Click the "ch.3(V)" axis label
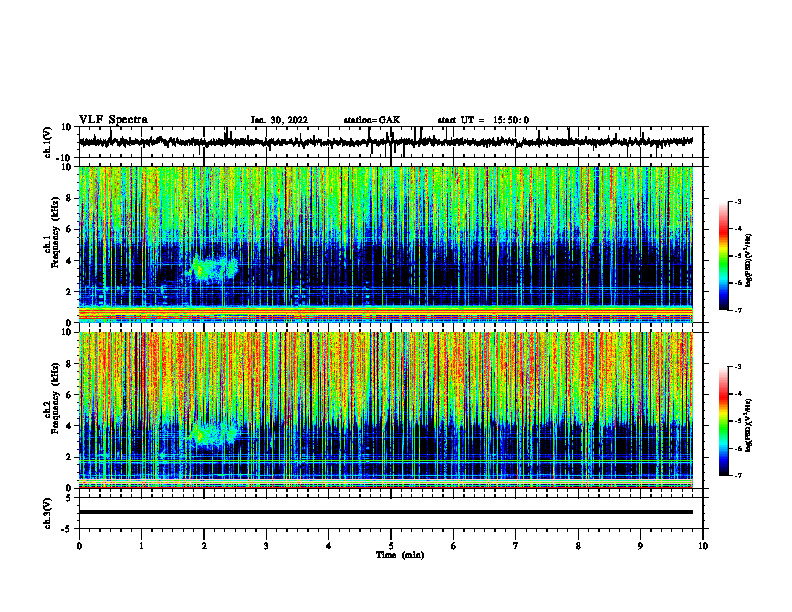This screenshot has width=792, height=612. click(48, 513)
